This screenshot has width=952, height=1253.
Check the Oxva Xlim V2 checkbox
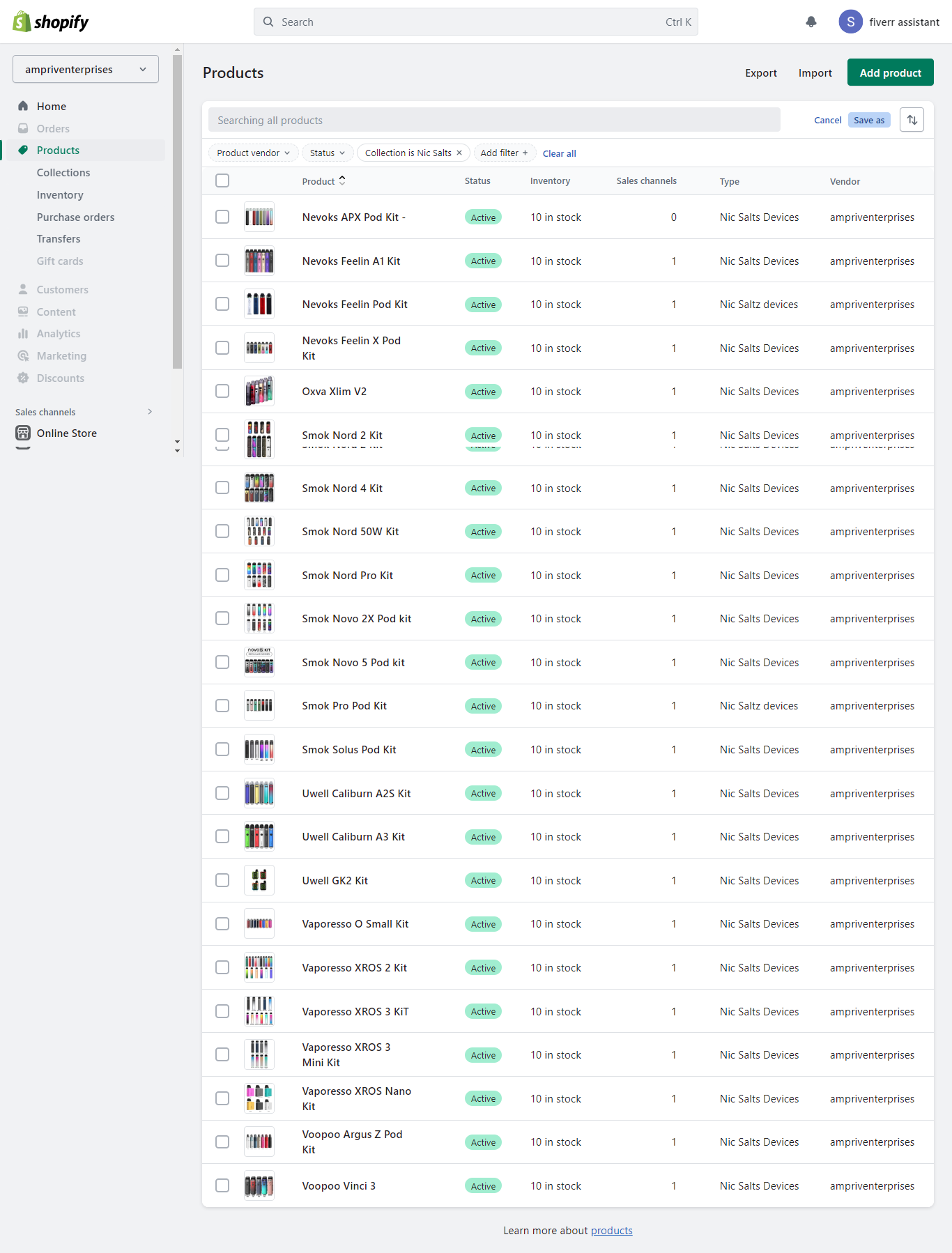pyautogui.click(x=222, y=391)
